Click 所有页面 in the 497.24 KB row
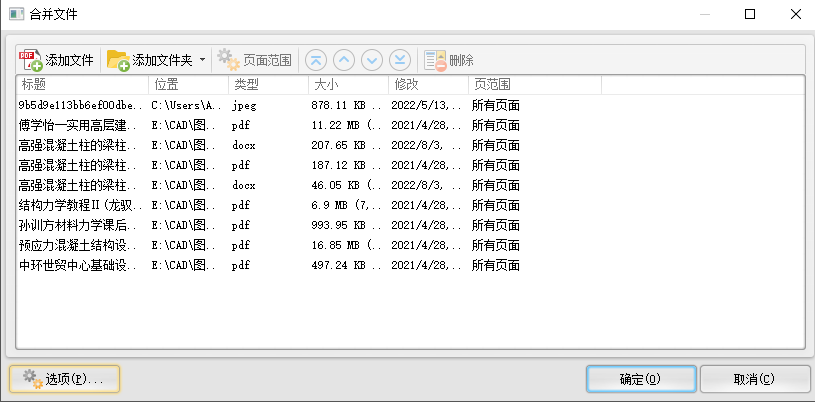The height and width of the screenshot is (402, 815). 495,265
